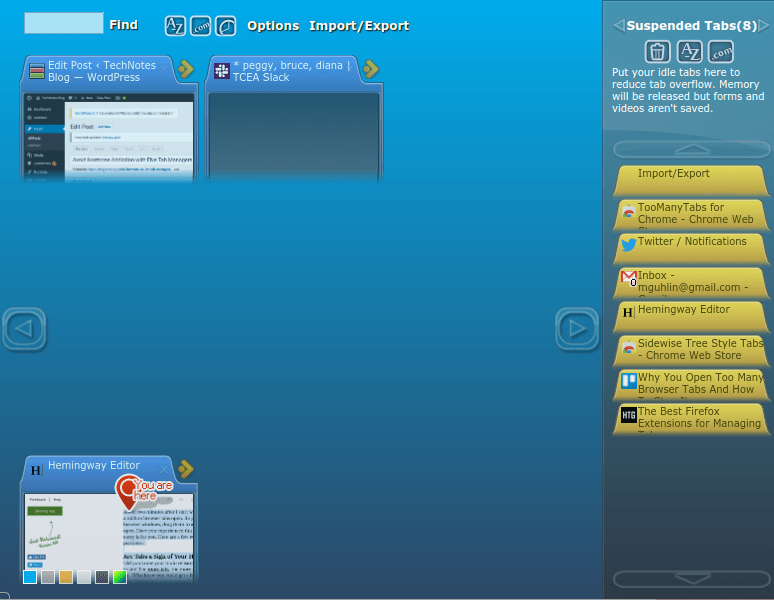The height and width of the screenshot is (600, 774).
Task: Restore suspended Twitter / Notifications tab
Action: tap(691, 249)
